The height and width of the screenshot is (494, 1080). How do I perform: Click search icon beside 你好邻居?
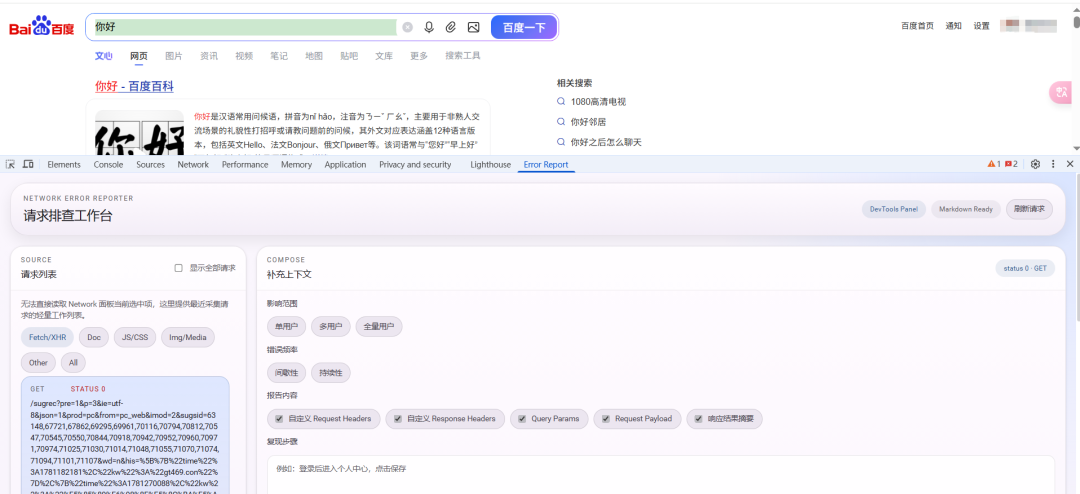[x=561, y=122]
